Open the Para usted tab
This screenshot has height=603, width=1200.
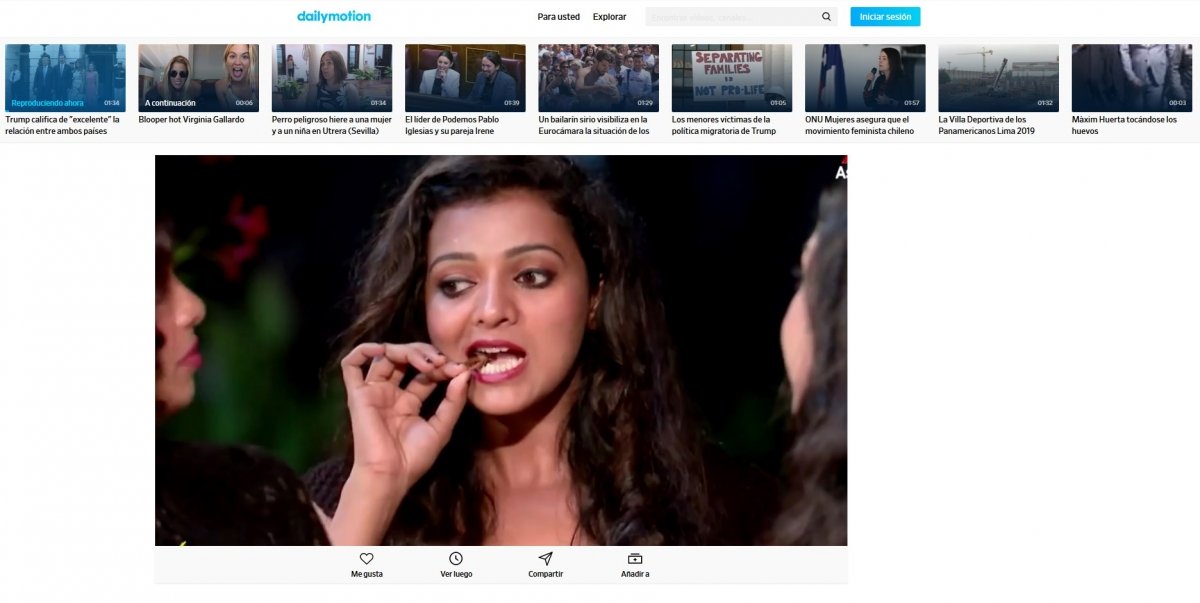[558, 17]
